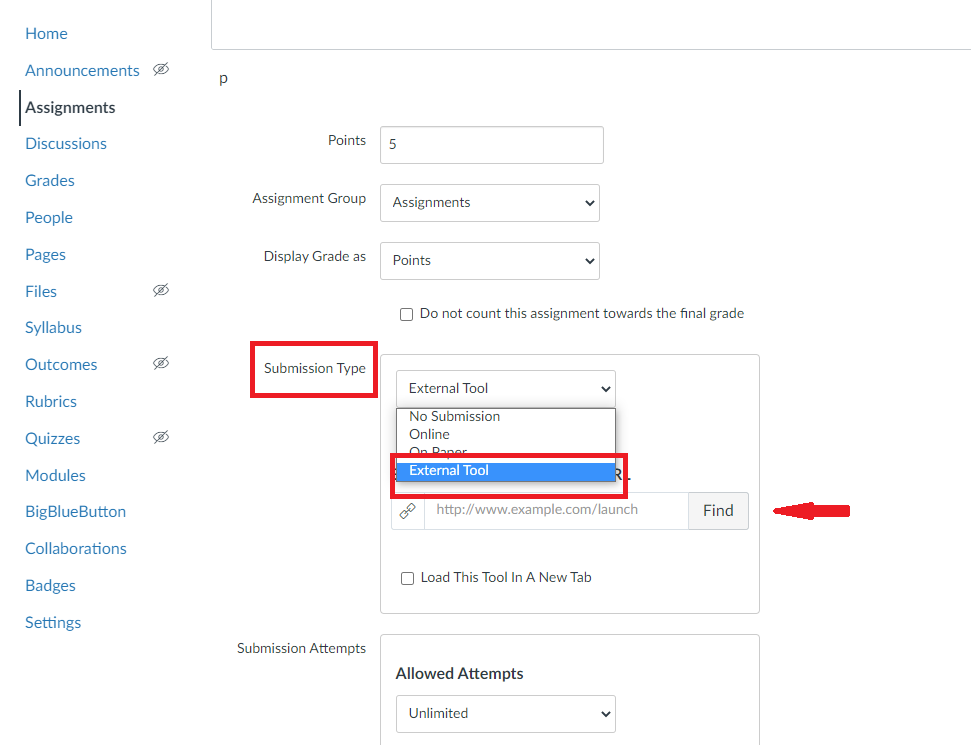The width and height of the screenshot is (971, 745).
Task: Open the Assignment Group dropdown
Action: (x=490, y=203)
